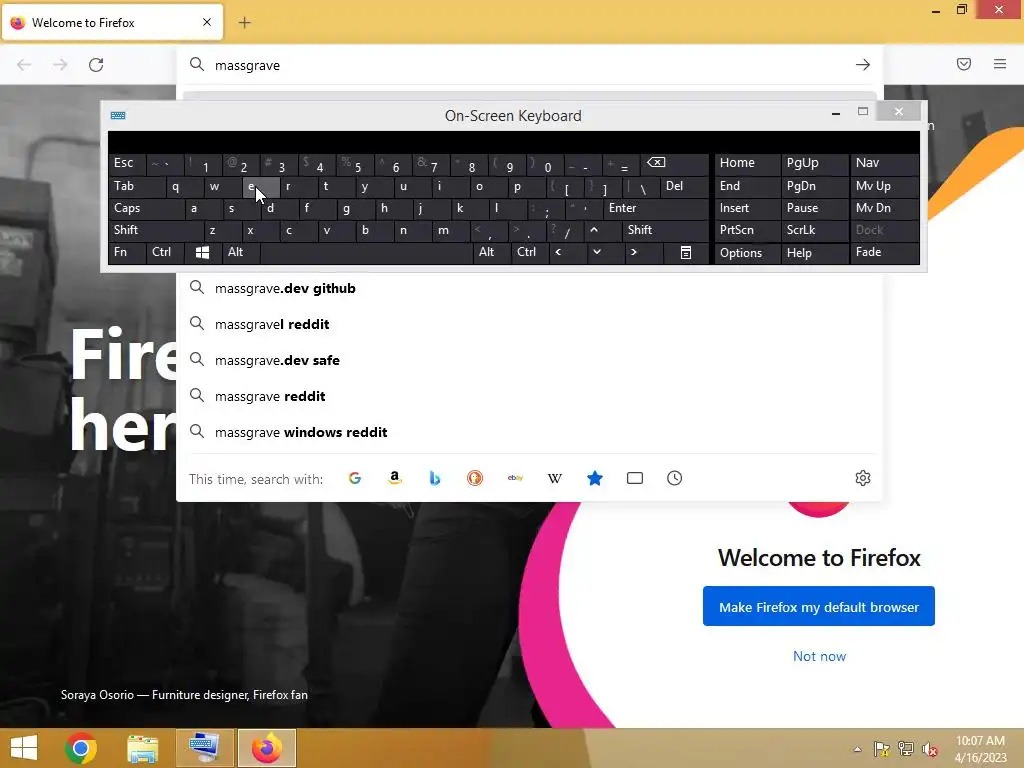The width and height of the screenshot is (1024, 768).
Task: Click the Mv Up key
Action: 884,186
